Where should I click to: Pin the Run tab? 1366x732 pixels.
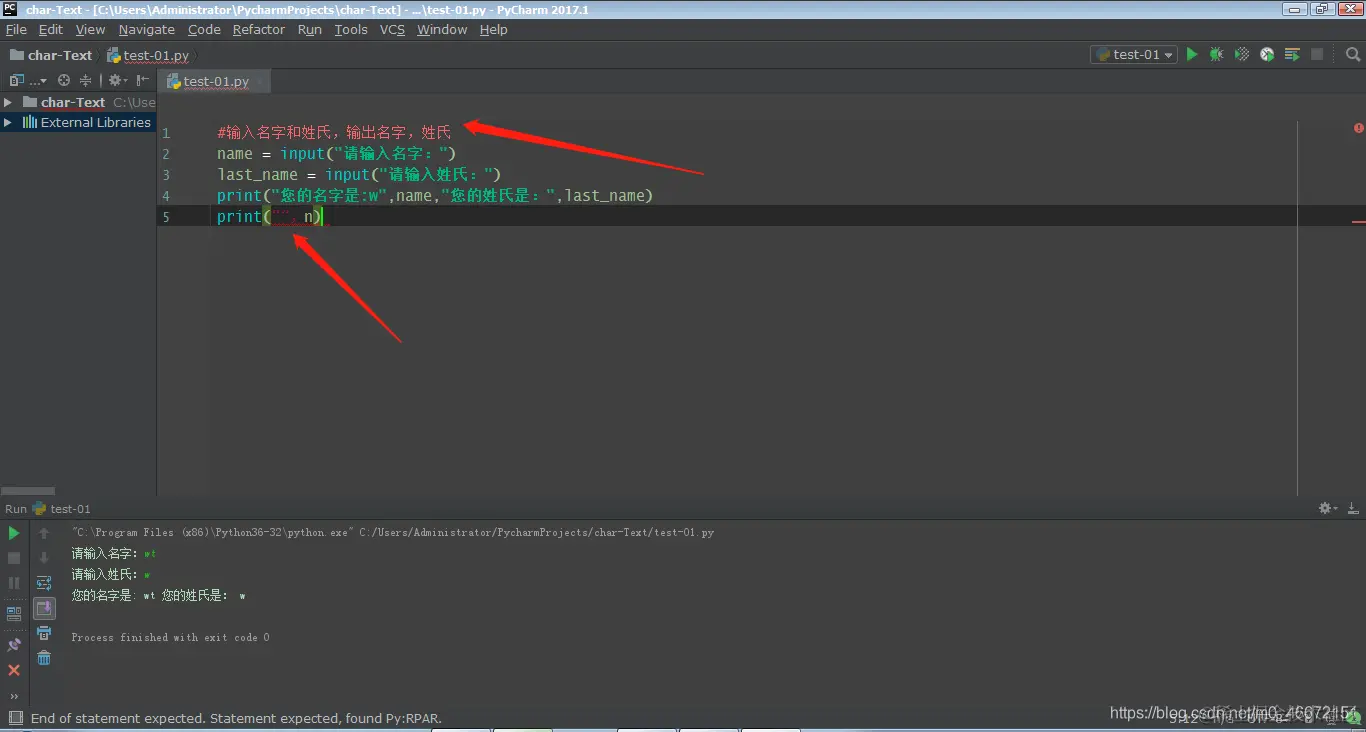pyautogui.click(x=14, y=645)
